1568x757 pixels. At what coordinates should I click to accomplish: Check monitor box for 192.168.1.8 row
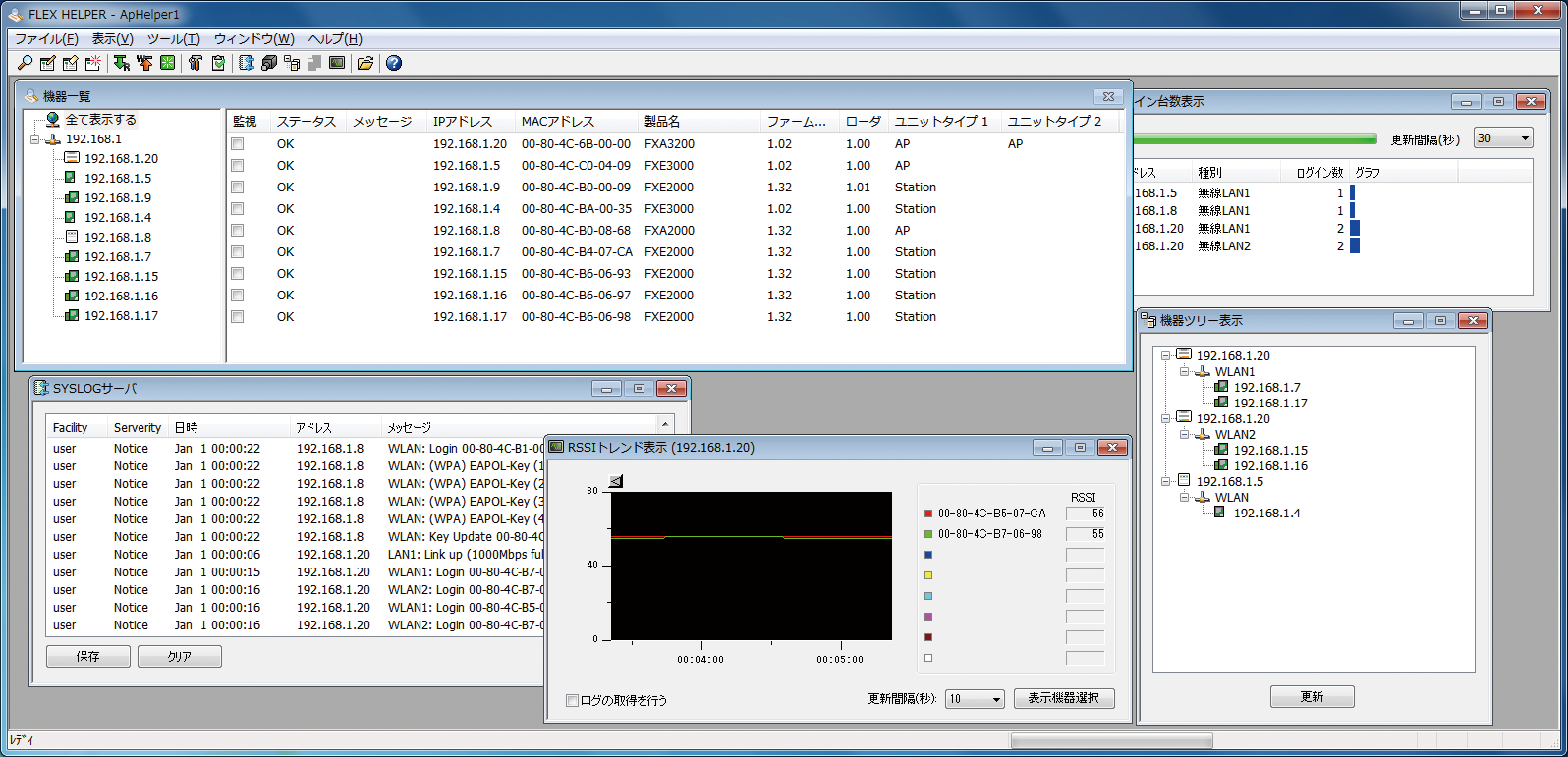click(x=237, y=231)
